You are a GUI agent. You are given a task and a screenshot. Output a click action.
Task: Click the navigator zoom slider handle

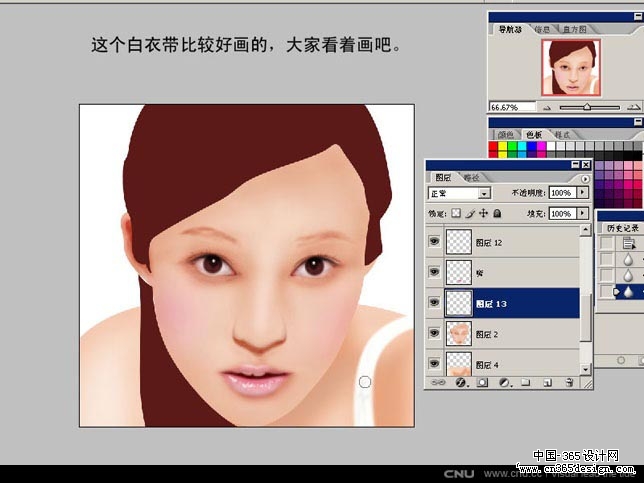click(x=587, y=107)
